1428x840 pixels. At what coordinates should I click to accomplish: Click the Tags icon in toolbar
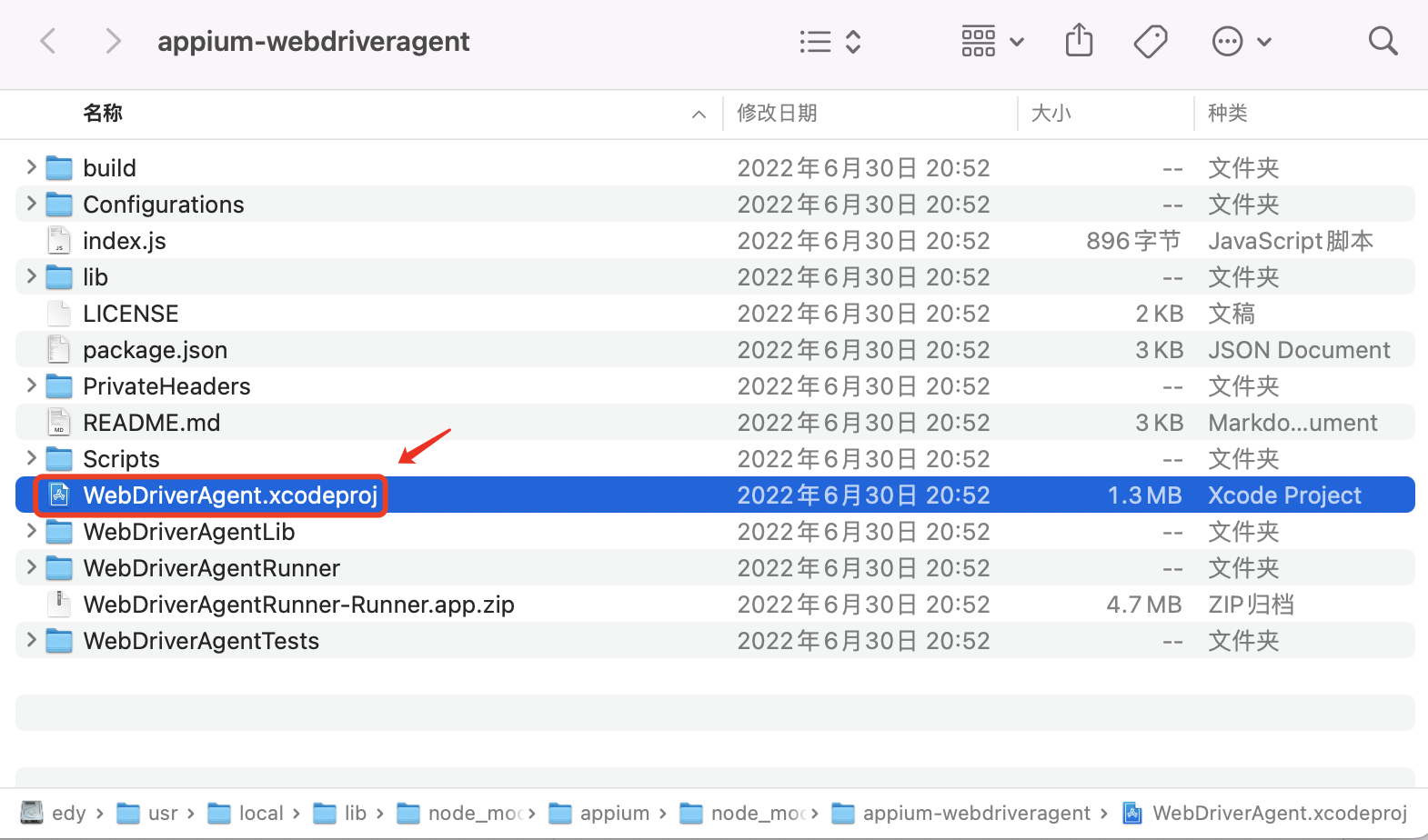point(1151,41)
